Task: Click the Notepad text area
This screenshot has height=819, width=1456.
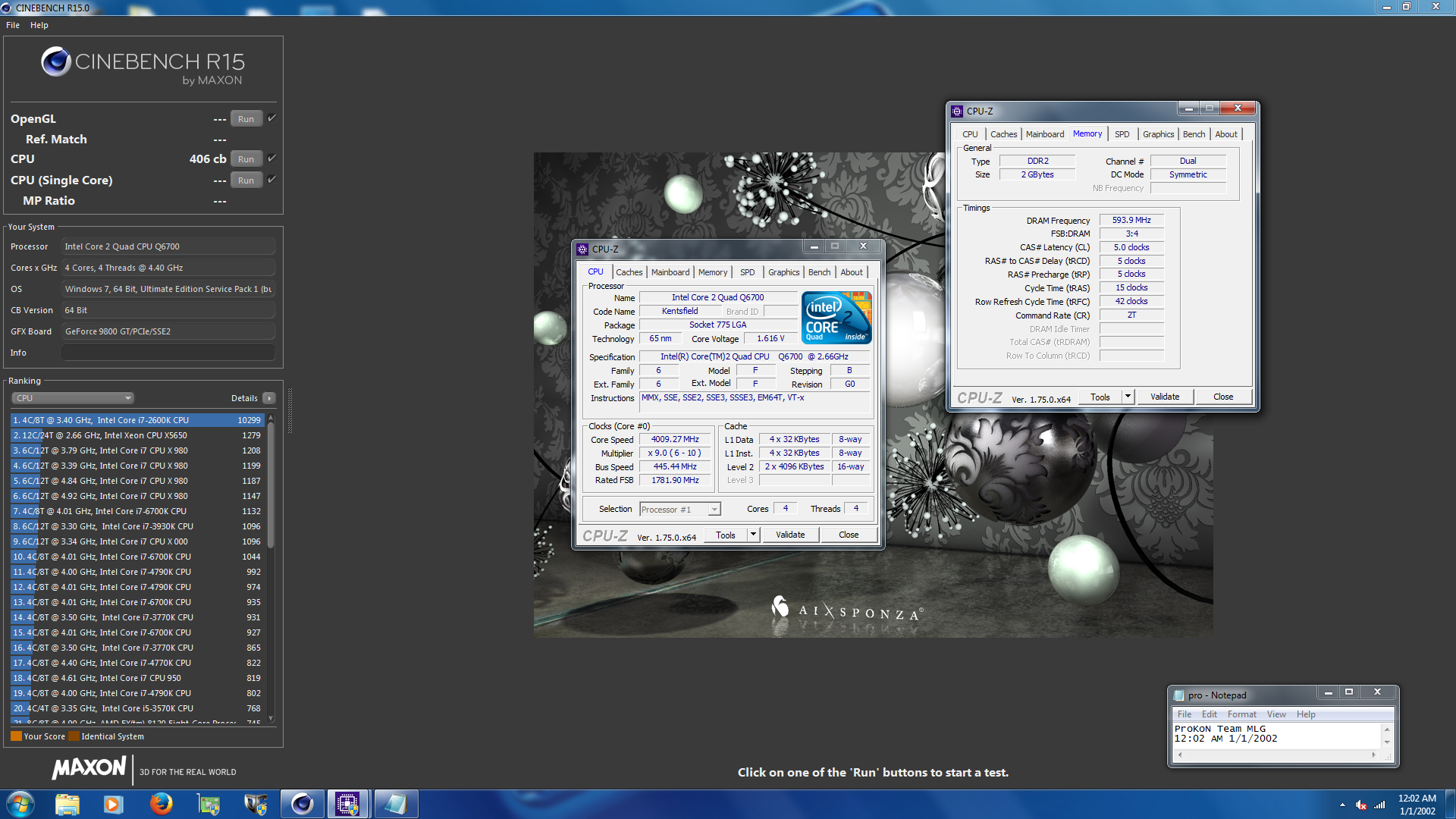Action: [x=1277, y=735]
